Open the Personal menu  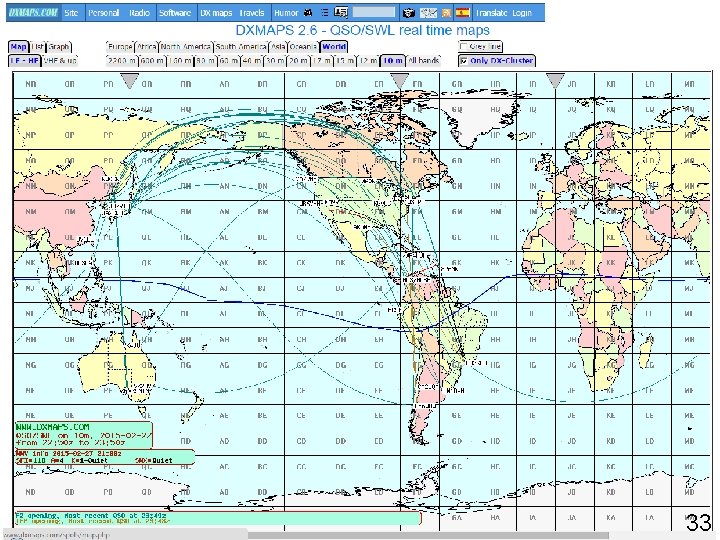(103, 13)
